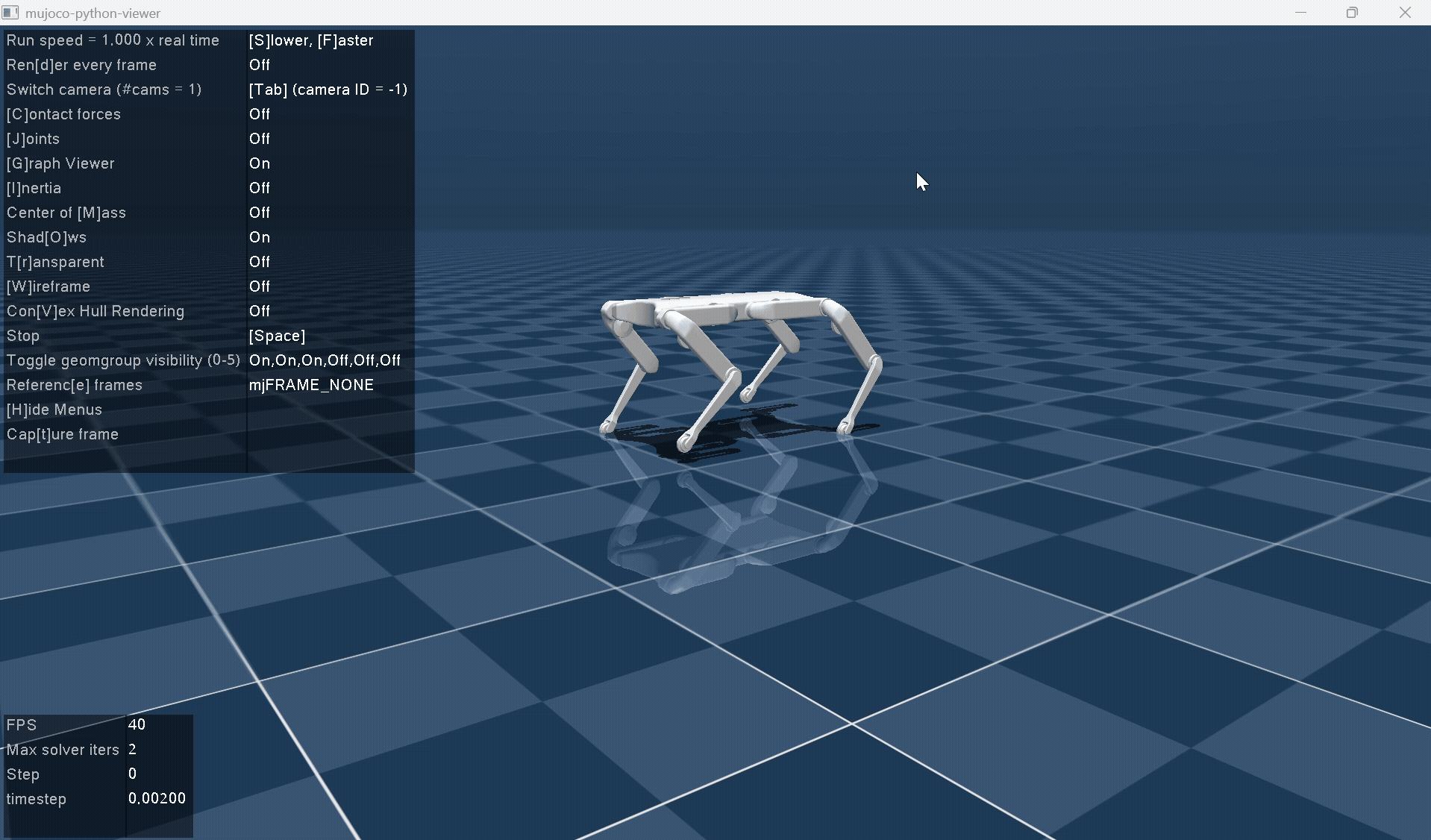The image size is (1431, 840).
Task: Click the Off value beside T[r]ansparent
Action: pyautogui.click(x=260, y=262)
